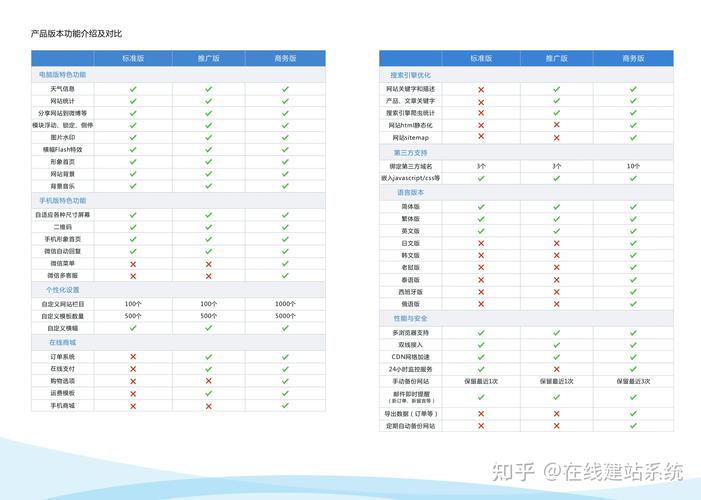Click the 标准版 checkmark for 二维码
The width and height of the screenshot is (701, 500).
click(133, 227)
